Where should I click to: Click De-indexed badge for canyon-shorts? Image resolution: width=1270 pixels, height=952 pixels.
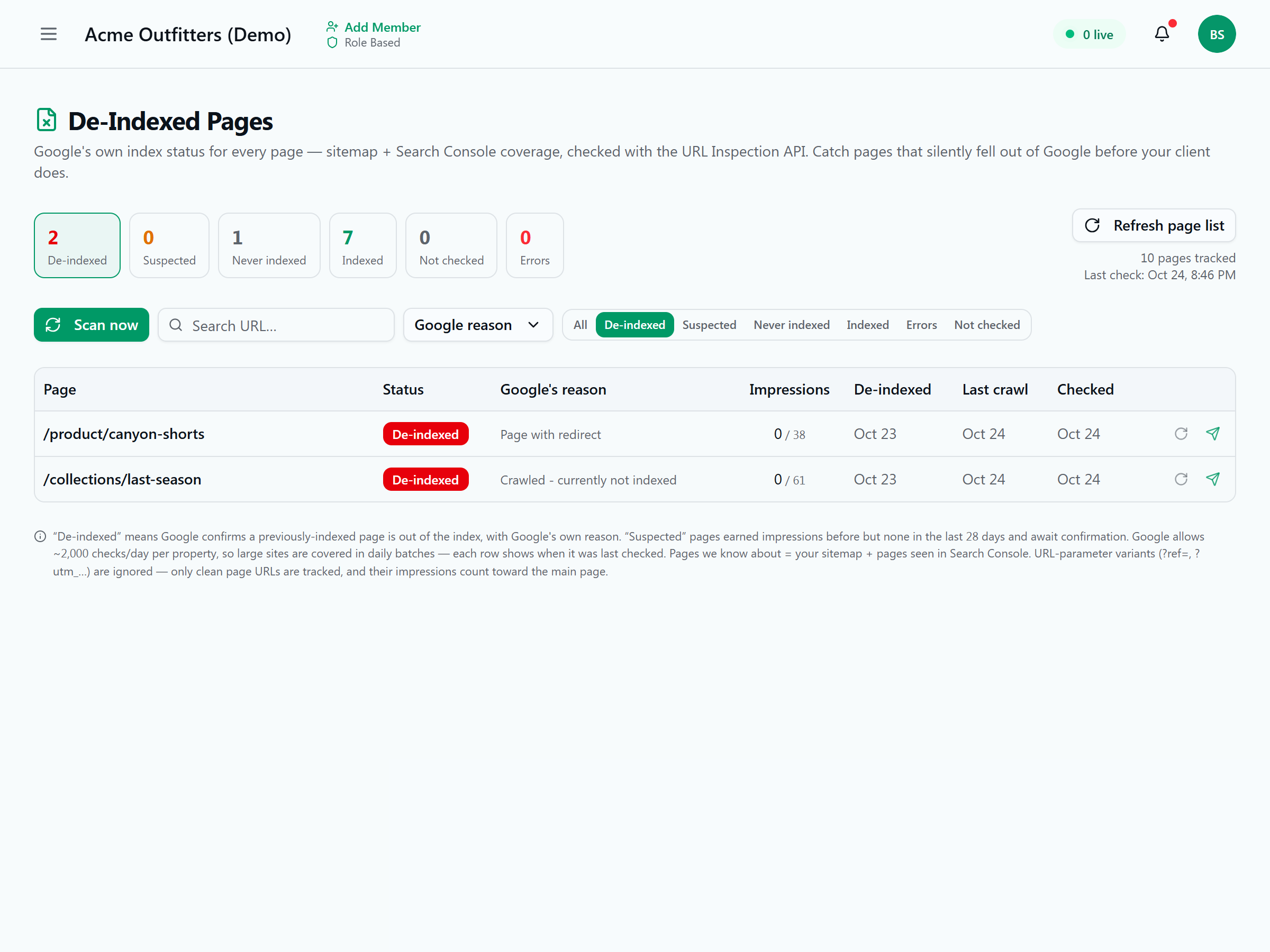point(425,434)
